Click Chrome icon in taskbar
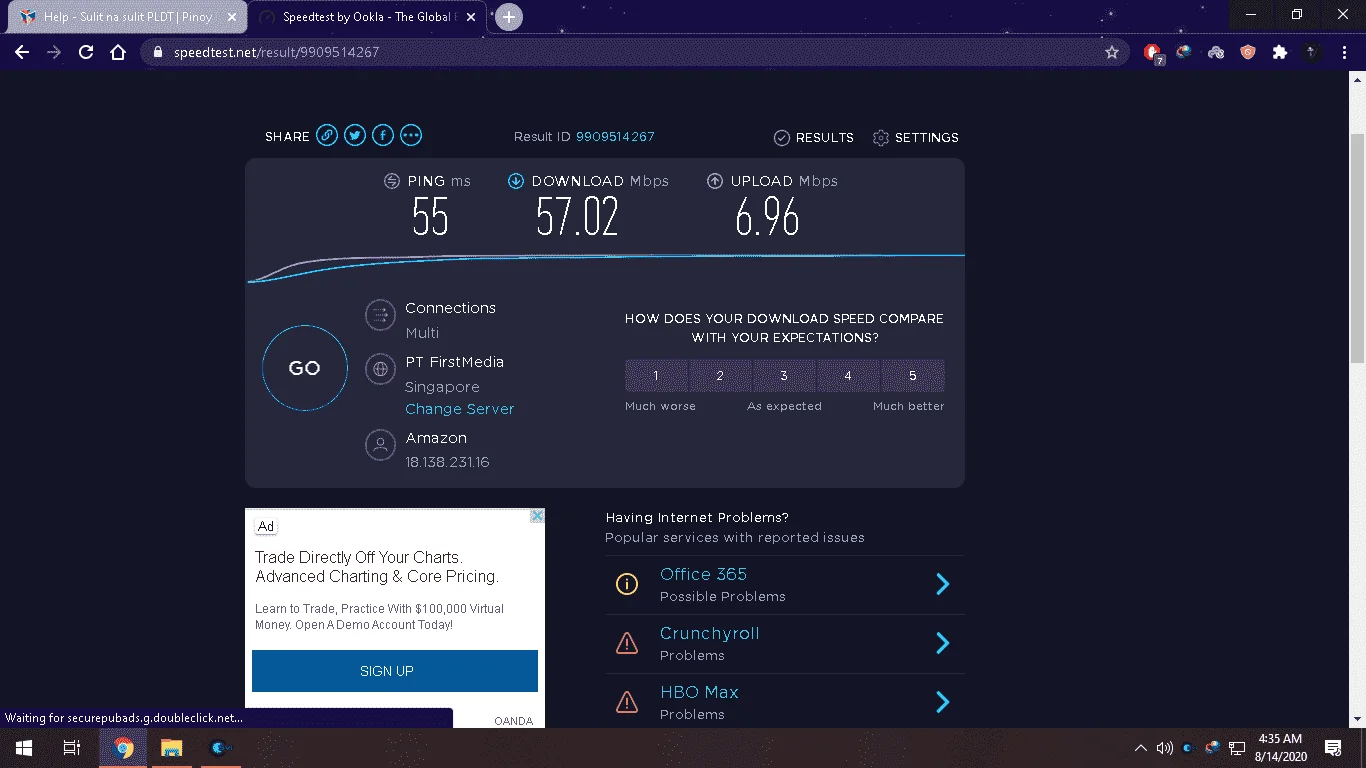Viewport: 1366px width, 768px height. click(x=123, y=748)
